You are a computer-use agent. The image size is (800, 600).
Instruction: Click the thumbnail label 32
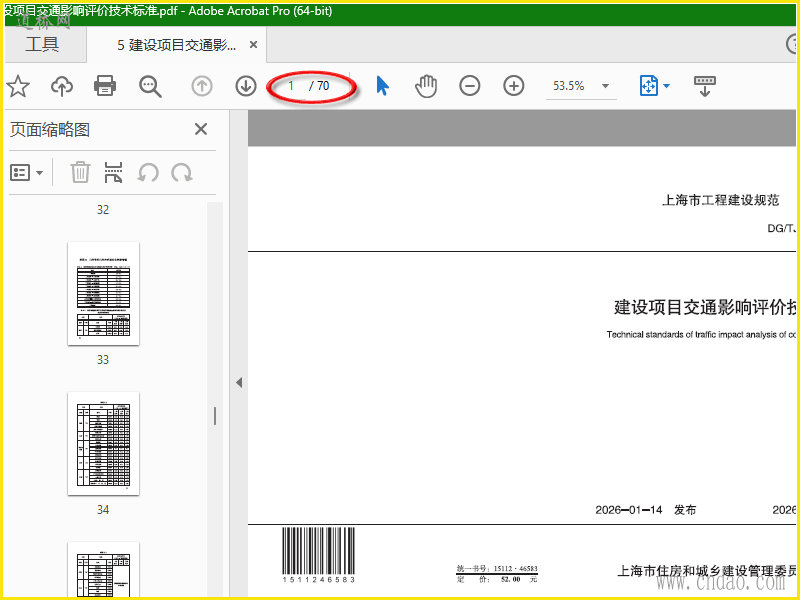pyautogui.click(x=103, y=210)
